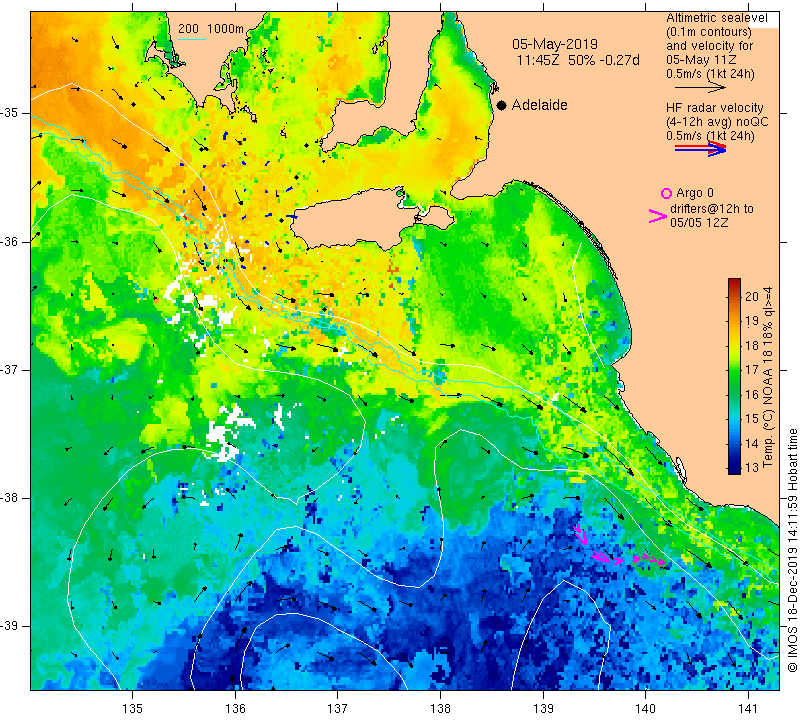Click the 138 longitude axis label
The height and width of the screenshot is (720, 800).
click(440, 708)
